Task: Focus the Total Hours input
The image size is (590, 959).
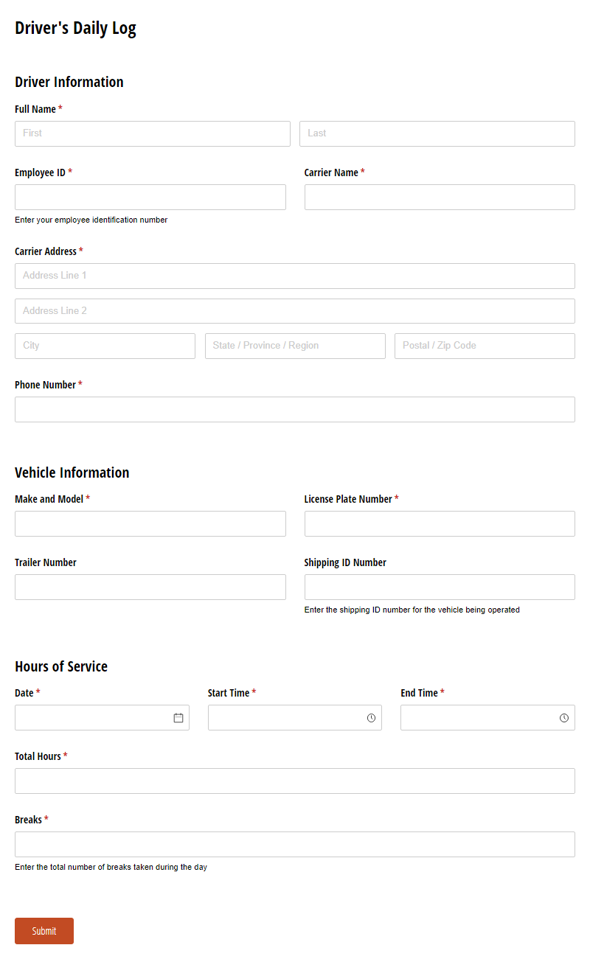Action: 295,781
